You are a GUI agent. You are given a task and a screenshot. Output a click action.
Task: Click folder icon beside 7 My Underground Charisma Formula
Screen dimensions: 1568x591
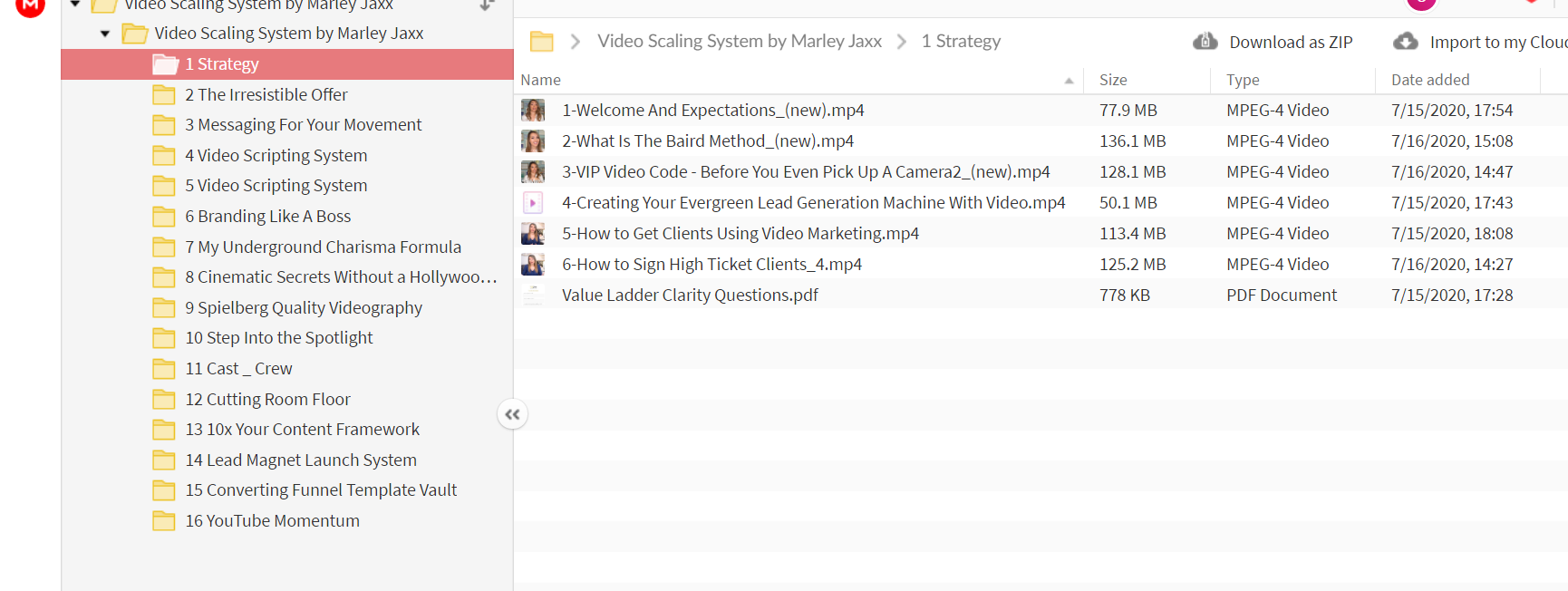point(164,247)
